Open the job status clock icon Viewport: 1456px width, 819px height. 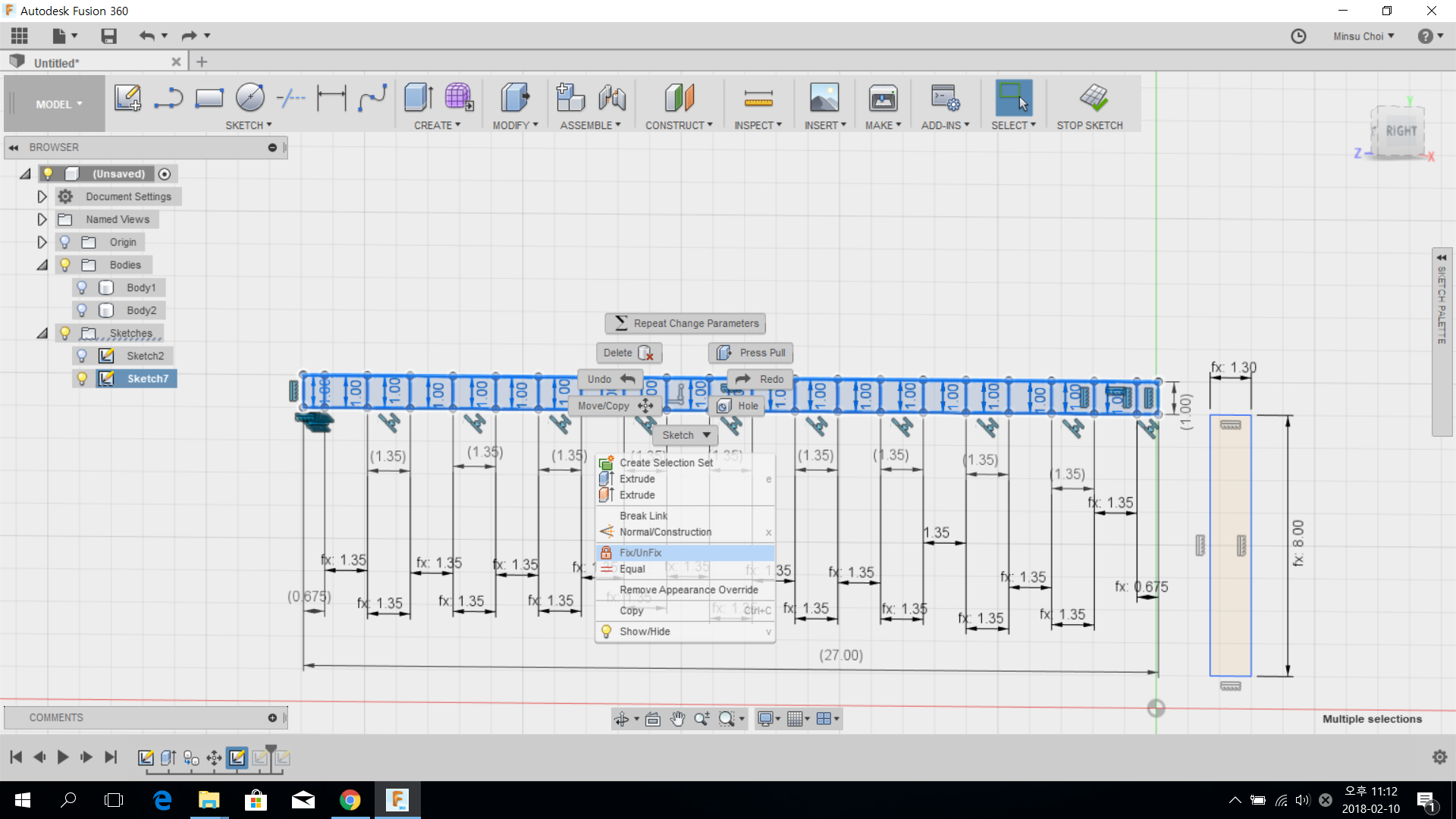[1298, 36]
